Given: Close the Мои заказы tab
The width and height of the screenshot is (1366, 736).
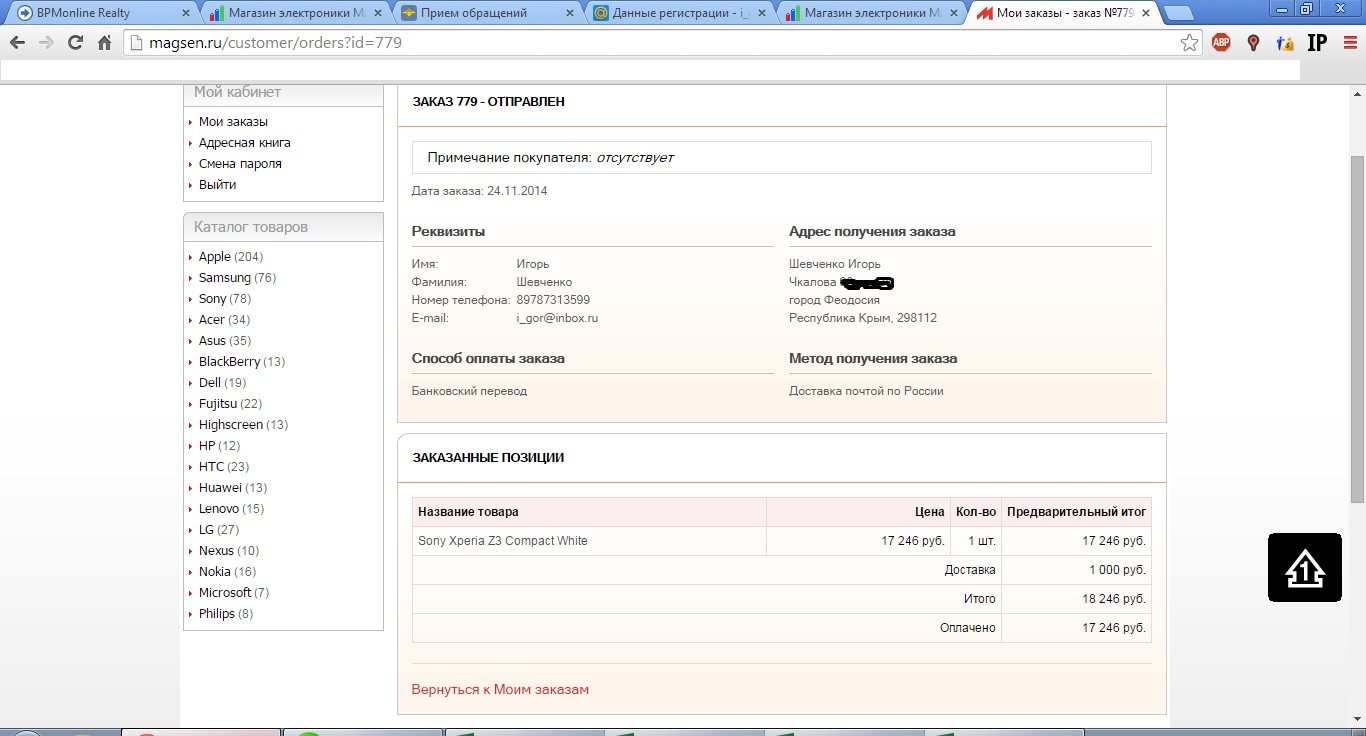Looking at the screenshot, I should point(1145,13).
